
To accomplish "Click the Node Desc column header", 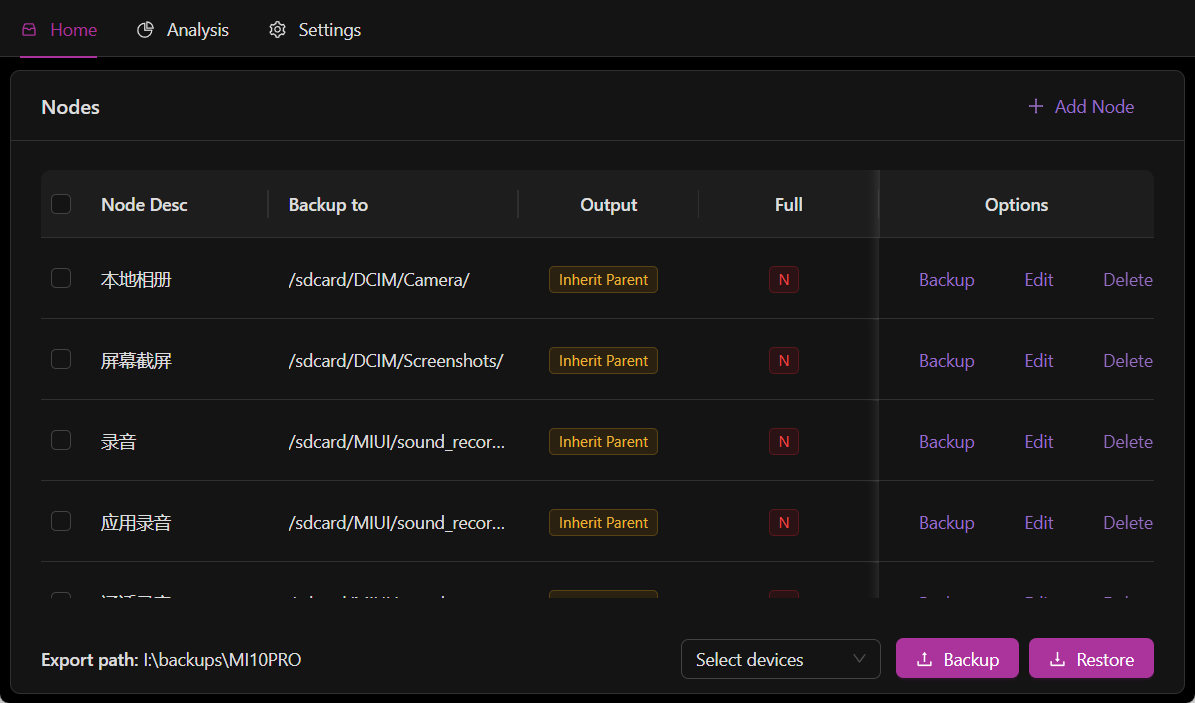I will click(x=144, y=204).
